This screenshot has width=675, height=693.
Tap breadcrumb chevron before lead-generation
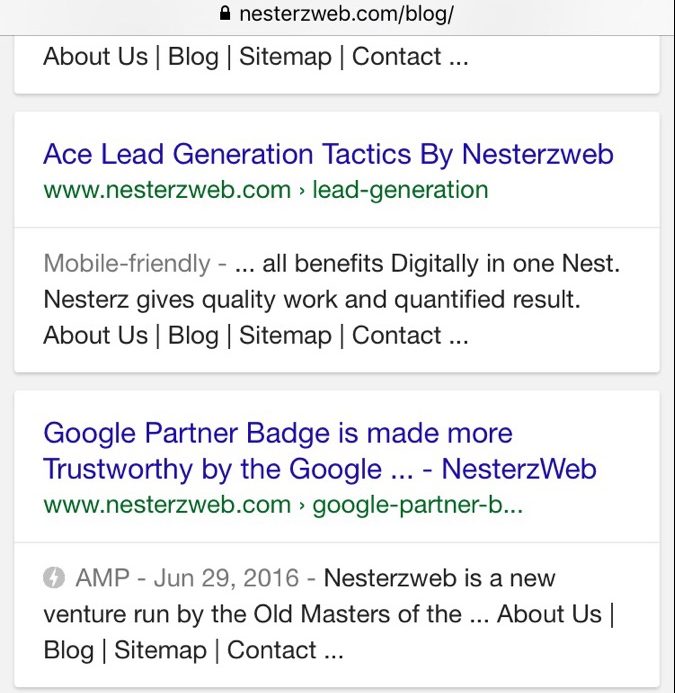pyautogui.click(x=302, y=191)
